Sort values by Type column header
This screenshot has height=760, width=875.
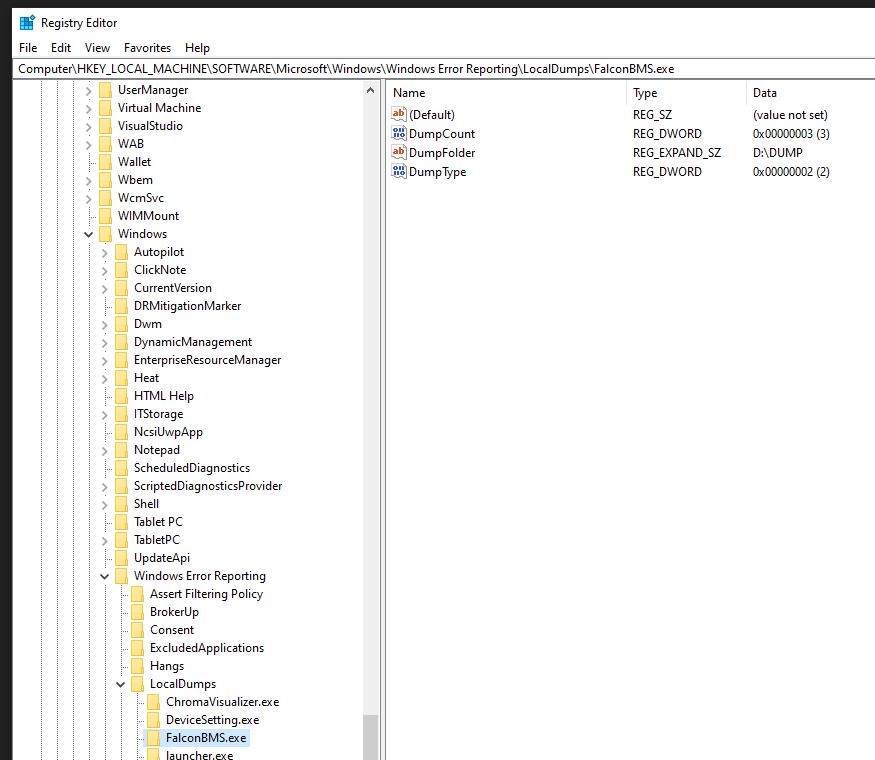(x=686, y=93)
